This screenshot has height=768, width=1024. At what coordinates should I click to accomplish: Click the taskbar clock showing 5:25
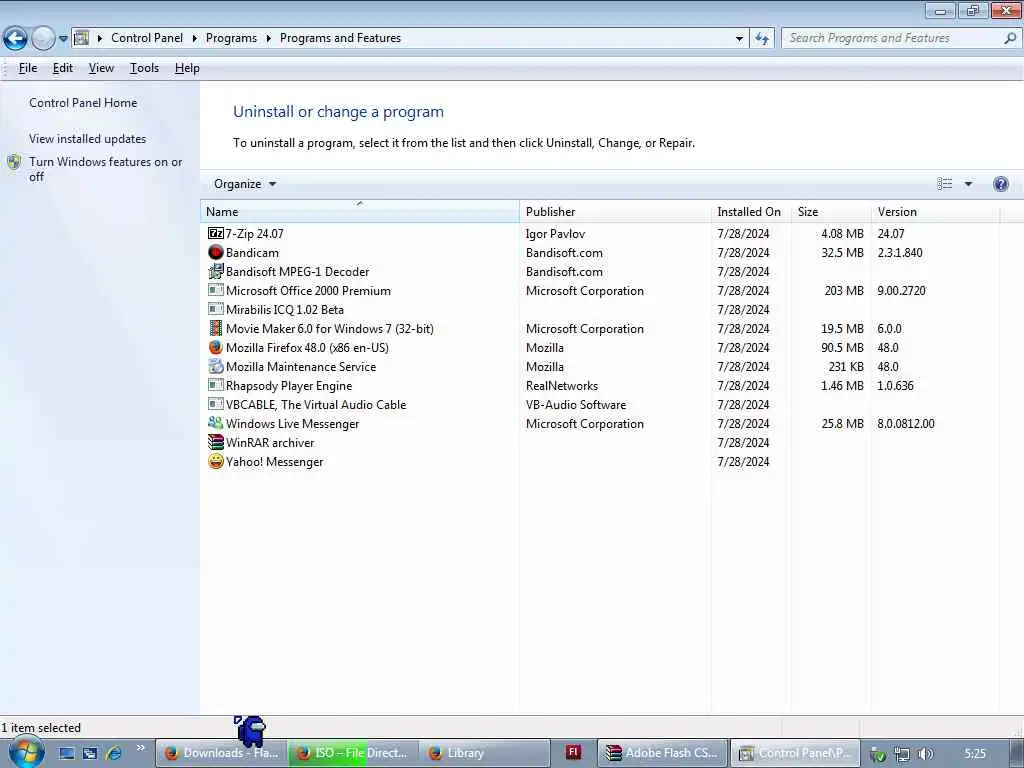[x=975, y=754]
